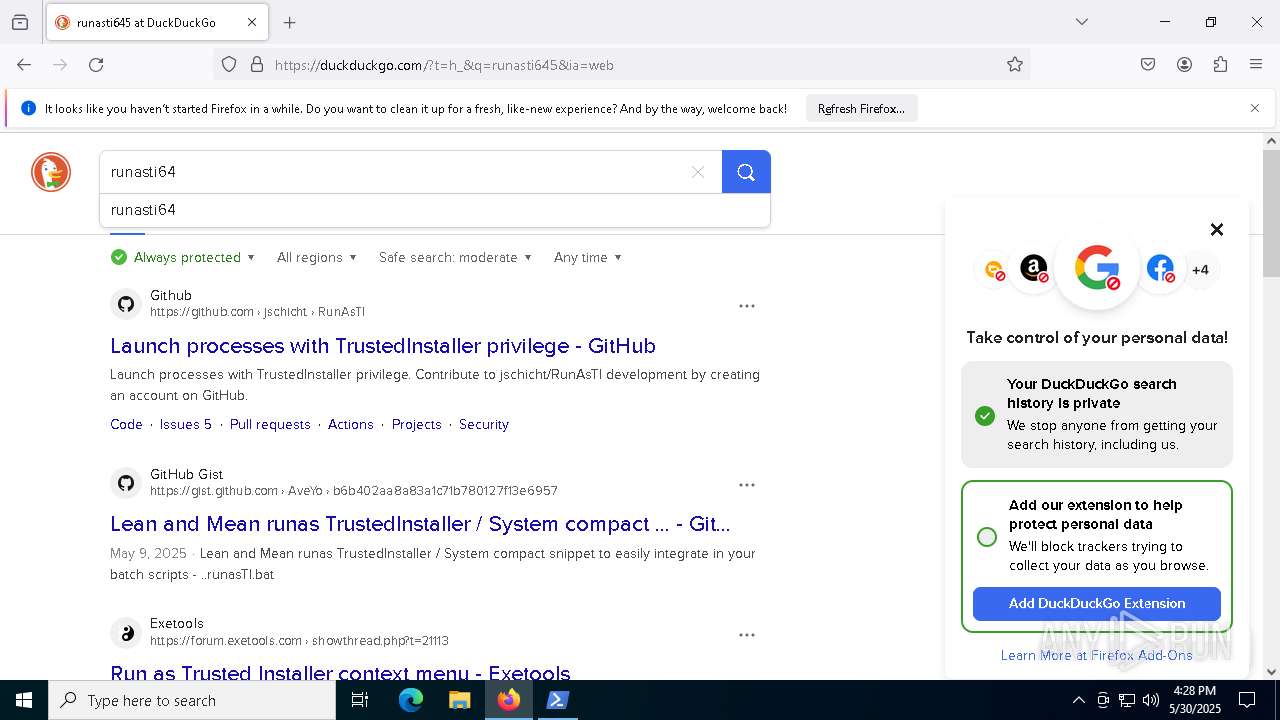Viewport: 1280px width, 720px height.
Task: Click the page vertical scrollbar
Action: 1271,213
